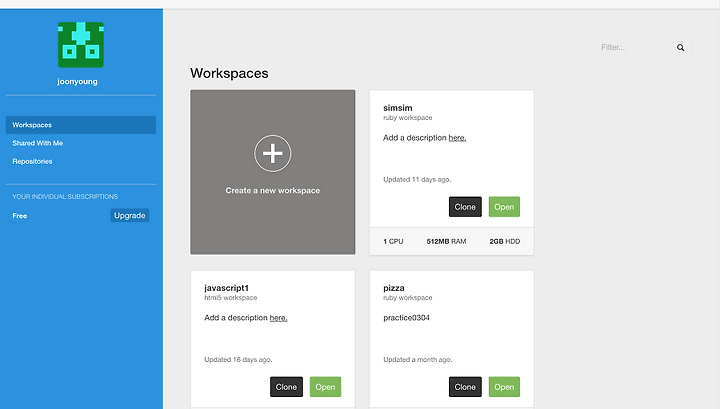Viewport: 720px width, 409px height.
Task: Open the Workspaces sidebar item
Action: 81,125
